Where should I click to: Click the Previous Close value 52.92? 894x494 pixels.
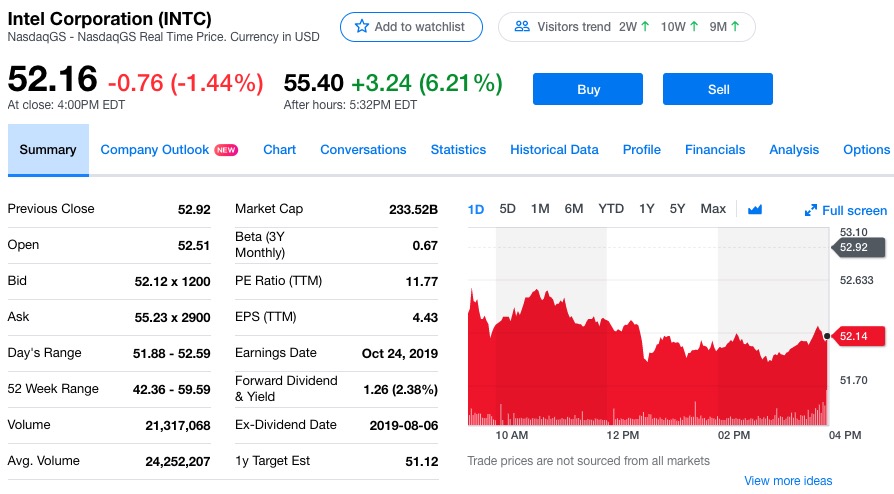[194, 209]
